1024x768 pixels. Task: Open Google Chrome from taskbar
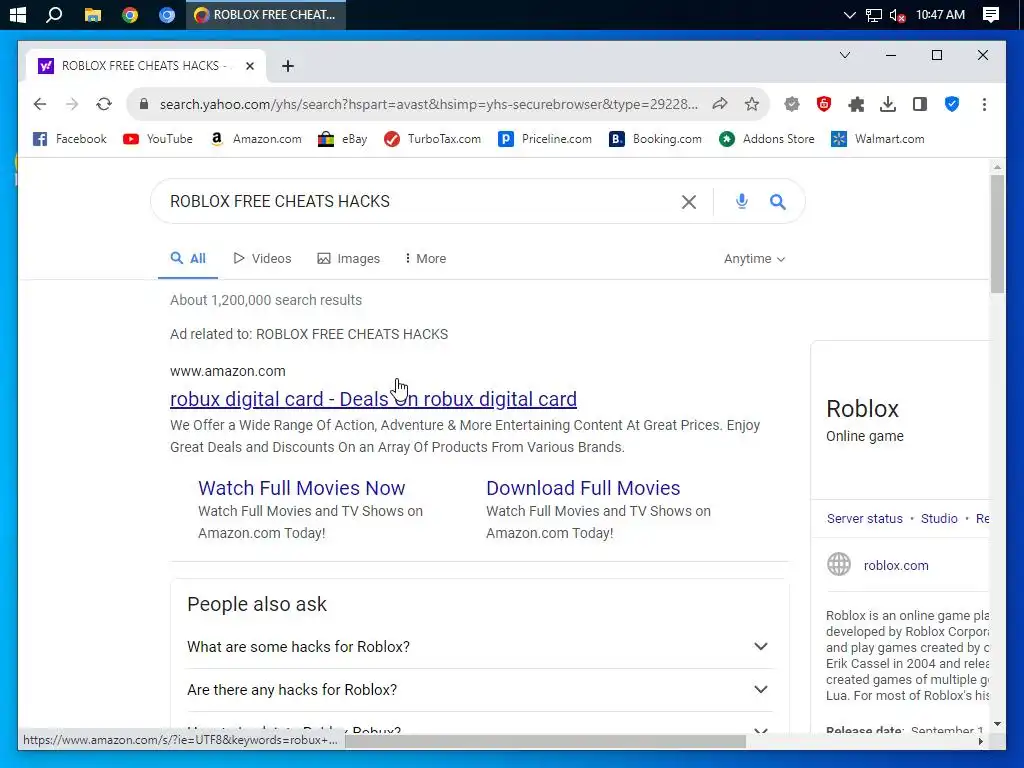(x=130, y=14)
